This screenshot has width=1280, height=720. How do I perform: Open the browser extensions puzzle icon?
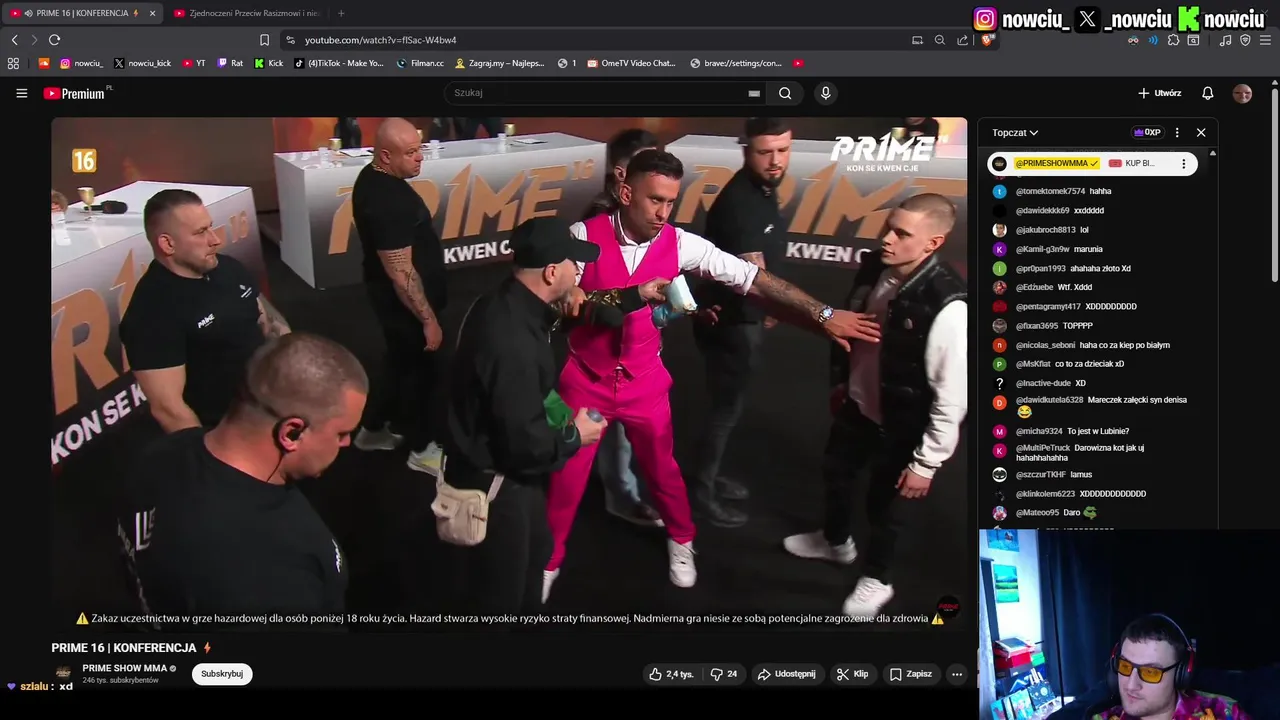coord(1173,40)
